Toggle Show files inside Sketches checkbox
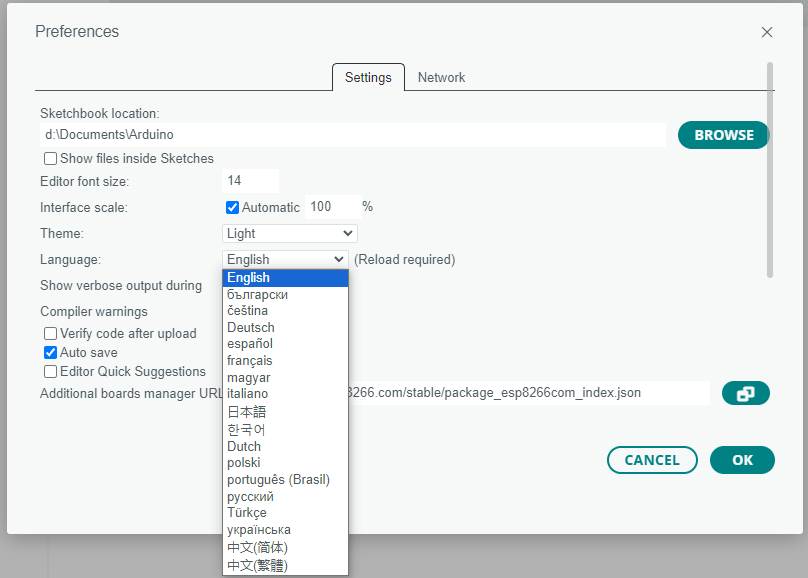 click(50, 158)
